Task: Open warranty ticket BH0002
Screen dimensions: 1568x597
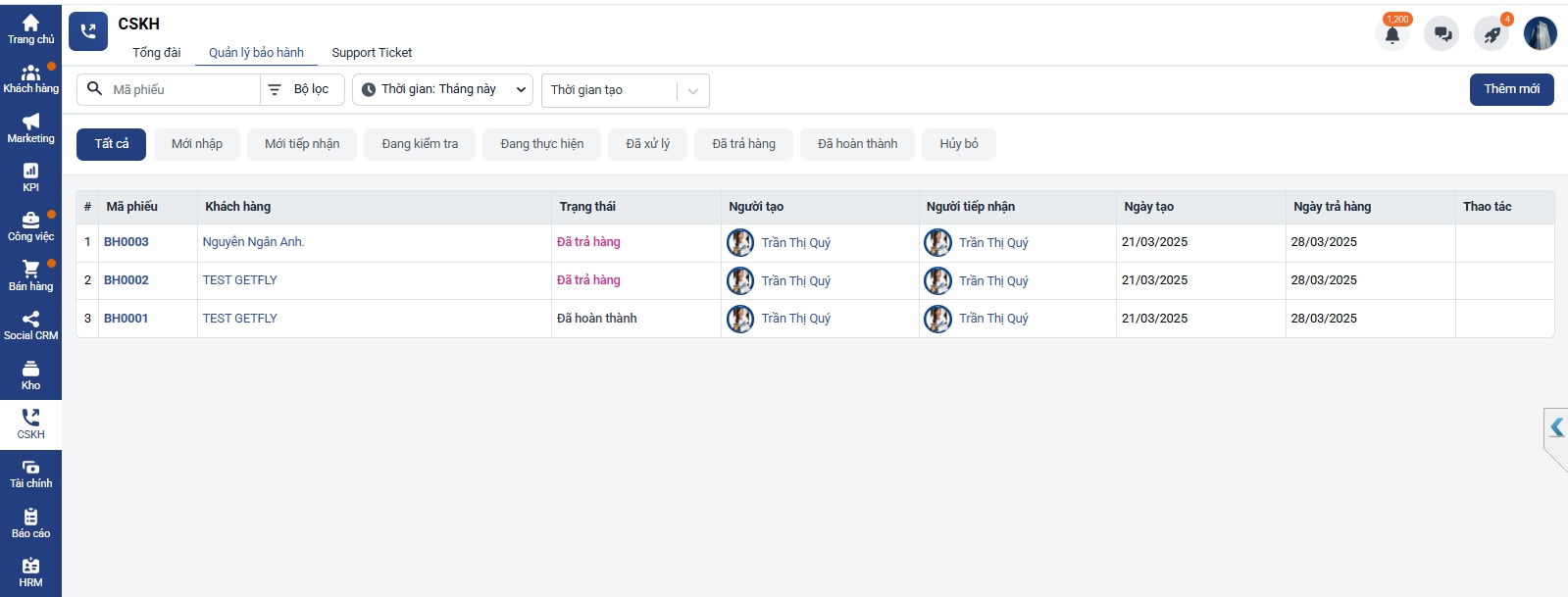Action: tap(126, 280)
